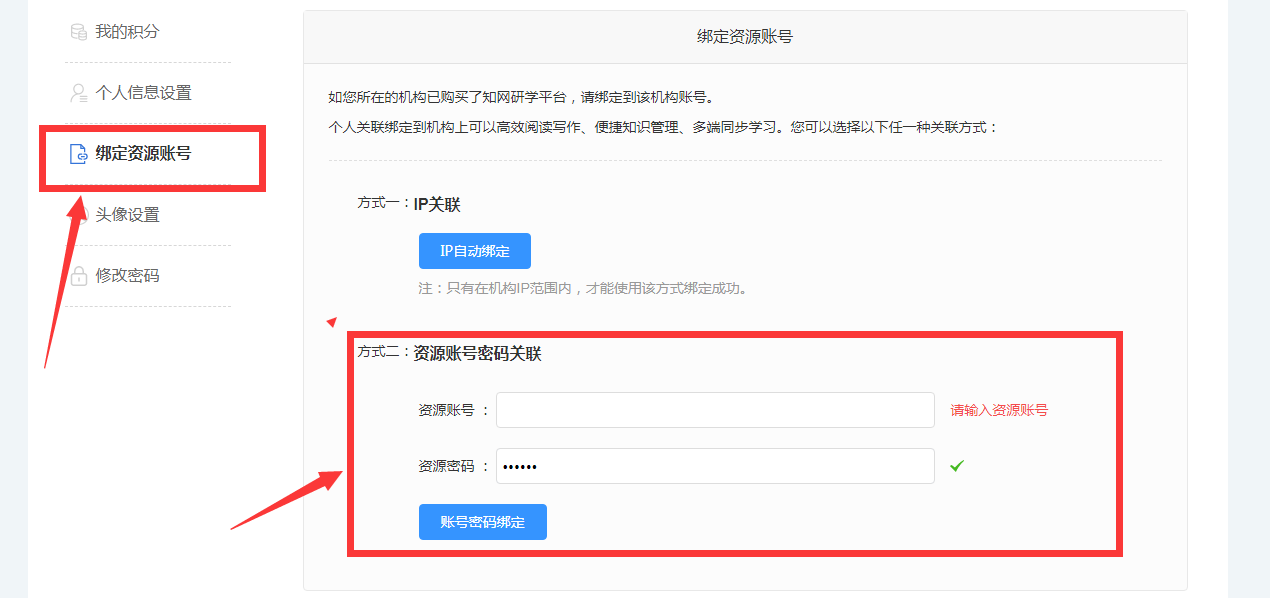Click the 绑定资源账号 panel header title
Viewport: 1270px width, 598px height.
click(x=745, y=37)
